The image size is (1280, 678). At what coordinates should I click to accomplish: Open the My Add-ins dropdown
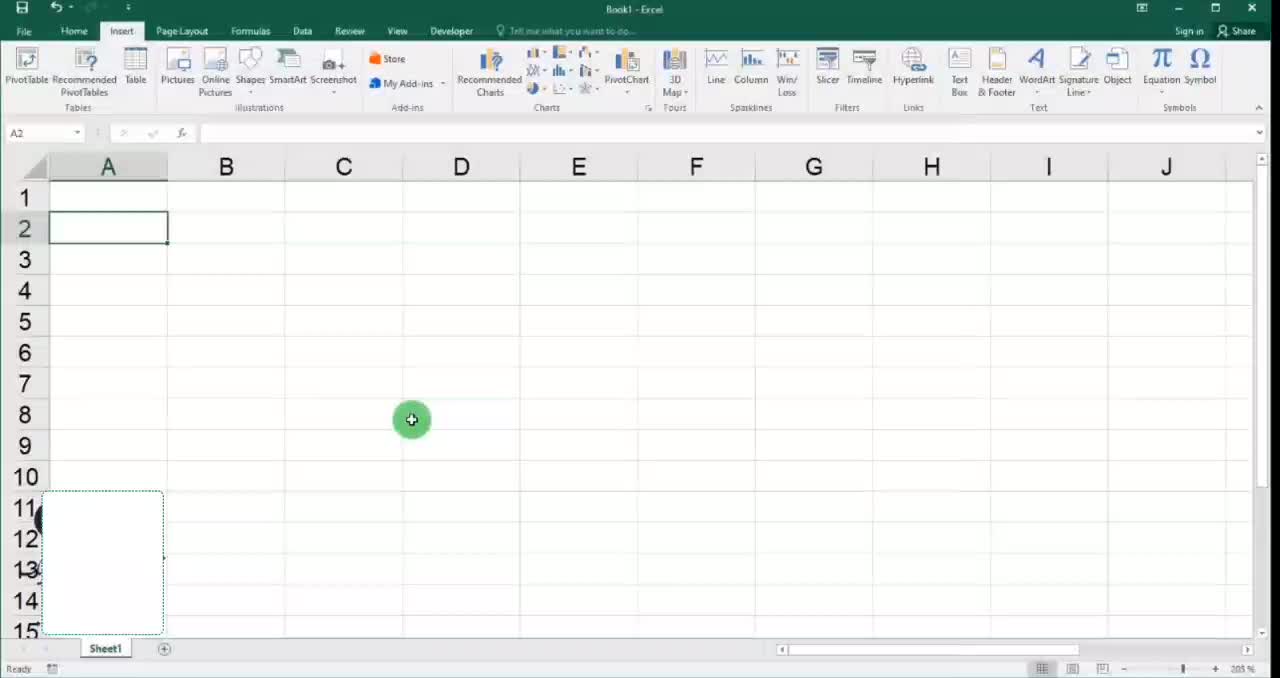pos(443,84)
